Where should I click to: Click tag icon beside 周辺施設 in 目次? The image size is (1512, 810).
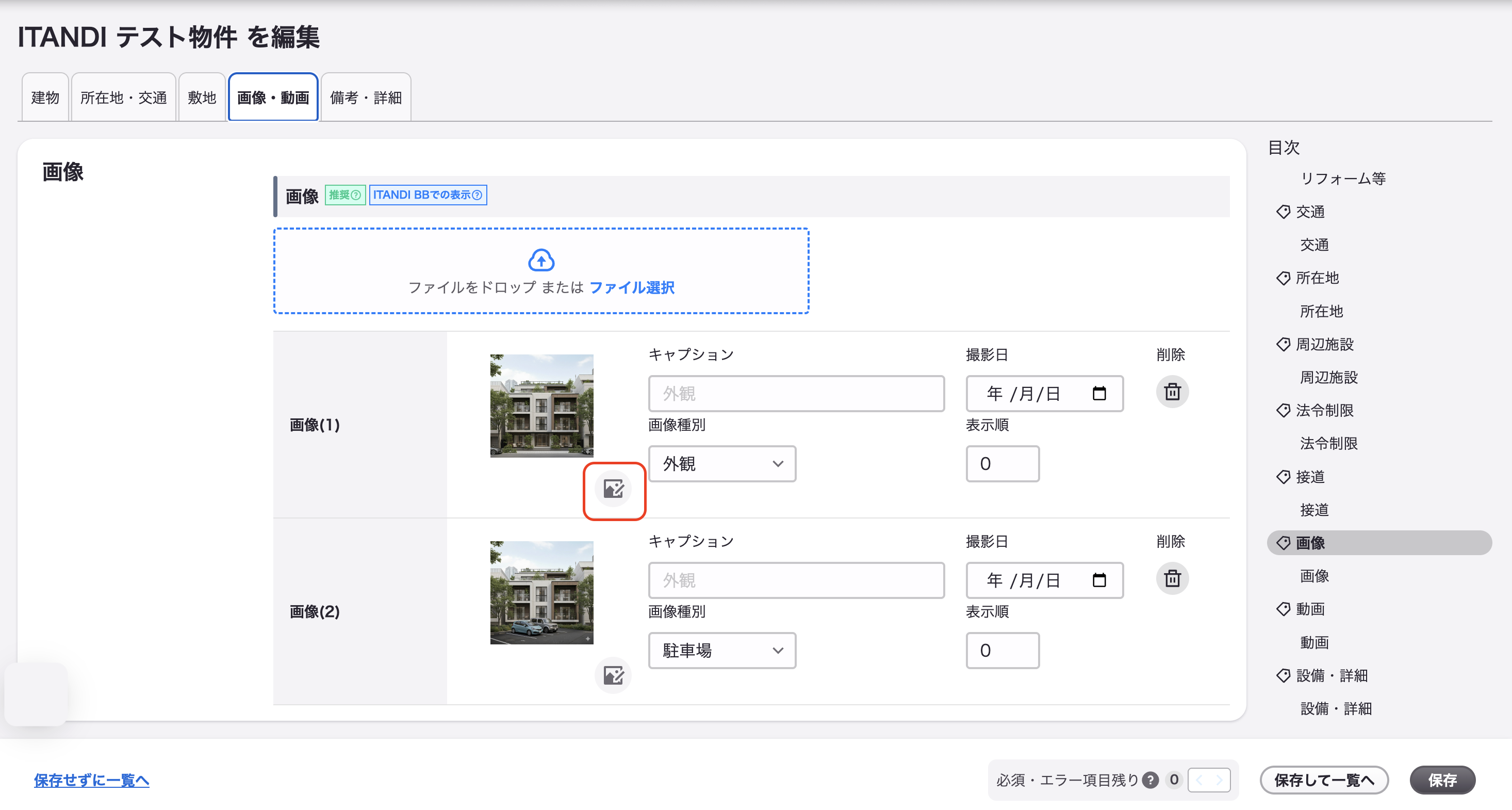(x=1283, y=344)
